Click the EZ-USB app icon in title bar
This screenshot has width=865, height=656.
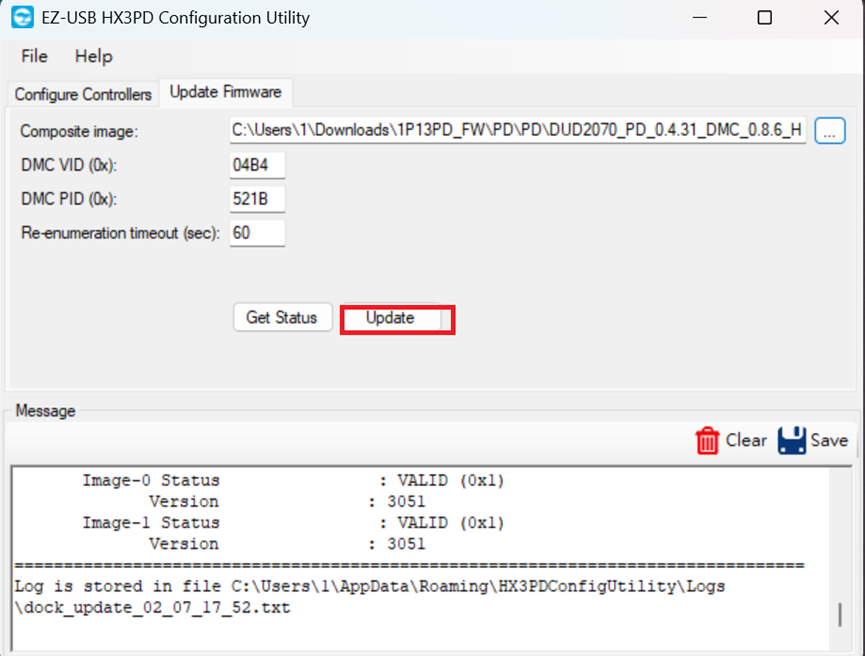(23, 17)
